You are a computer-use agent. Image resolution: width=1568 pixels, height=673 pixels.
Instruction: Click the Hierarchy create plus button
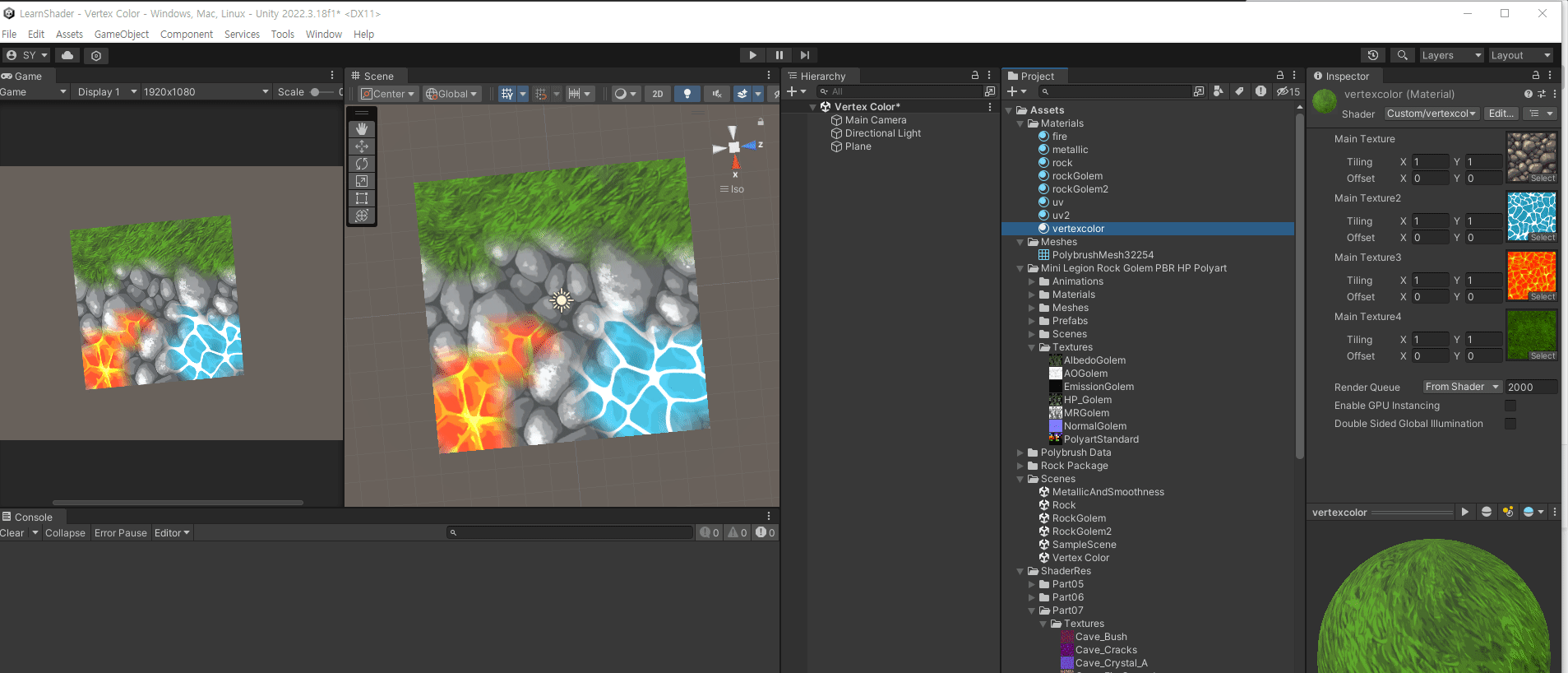click(796, 91)
